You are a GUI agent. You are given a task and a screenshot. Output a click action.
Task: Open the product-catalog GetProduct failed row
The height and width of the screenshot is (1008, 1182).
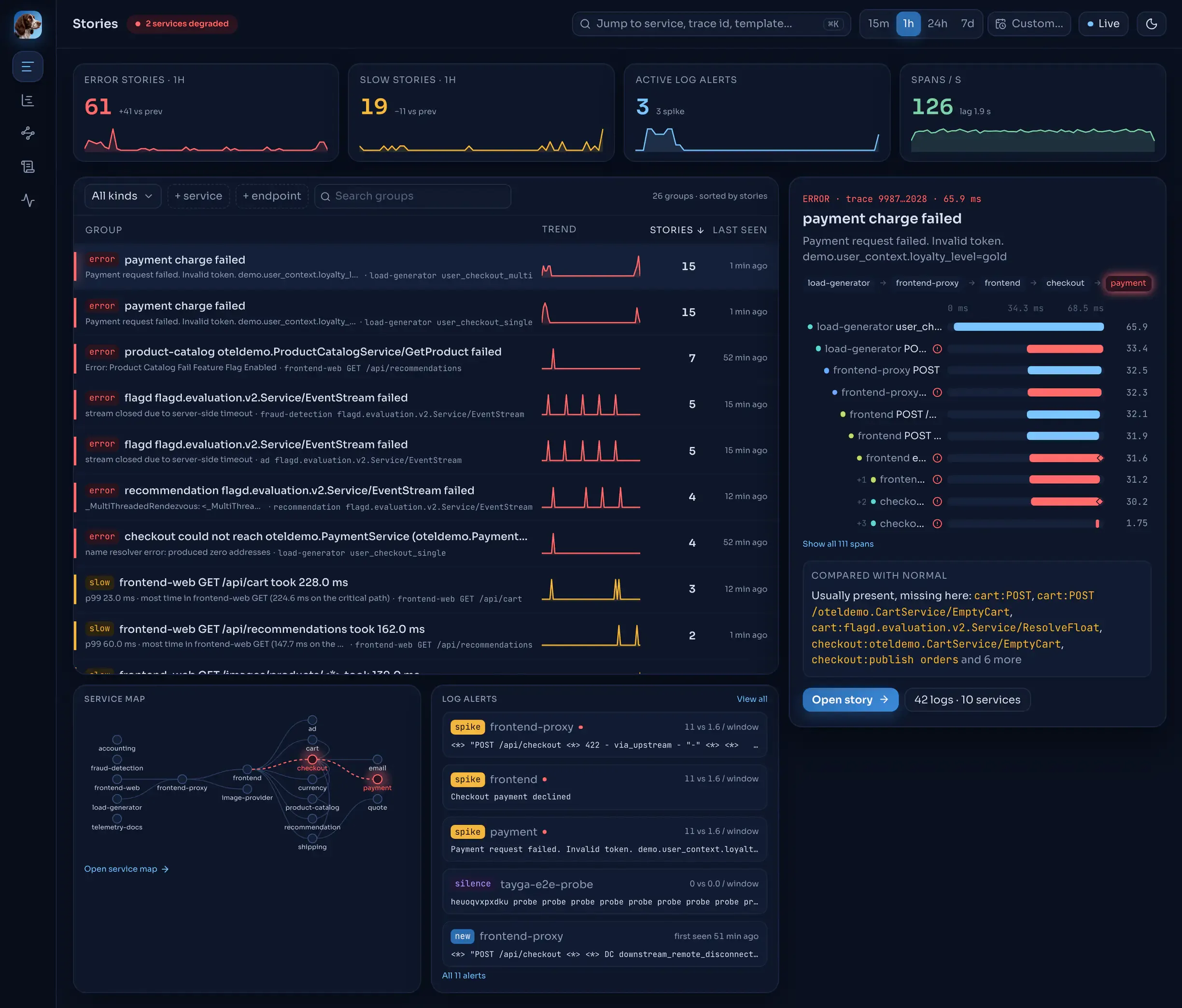(425, 359)
